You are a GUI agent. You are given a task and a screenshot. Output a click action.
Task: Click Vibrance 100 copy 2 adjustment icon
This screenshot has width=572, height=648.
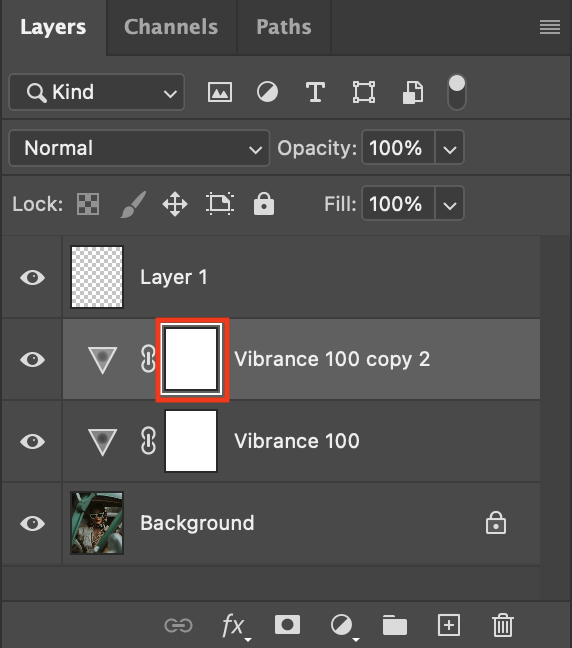[x=102, y=360]
